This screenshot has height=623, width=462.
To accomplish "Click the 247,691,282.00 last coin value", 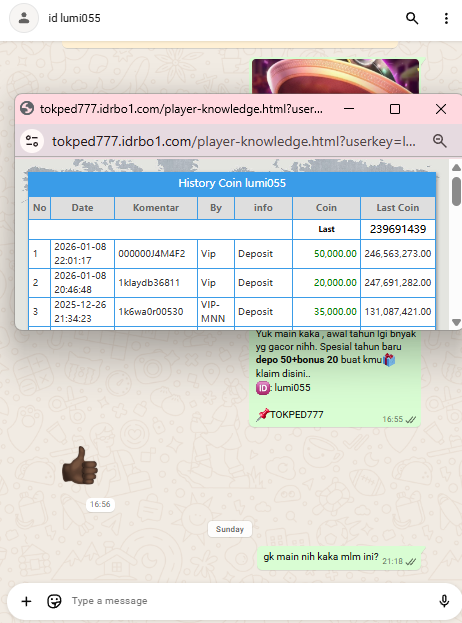I will (398, 282).
